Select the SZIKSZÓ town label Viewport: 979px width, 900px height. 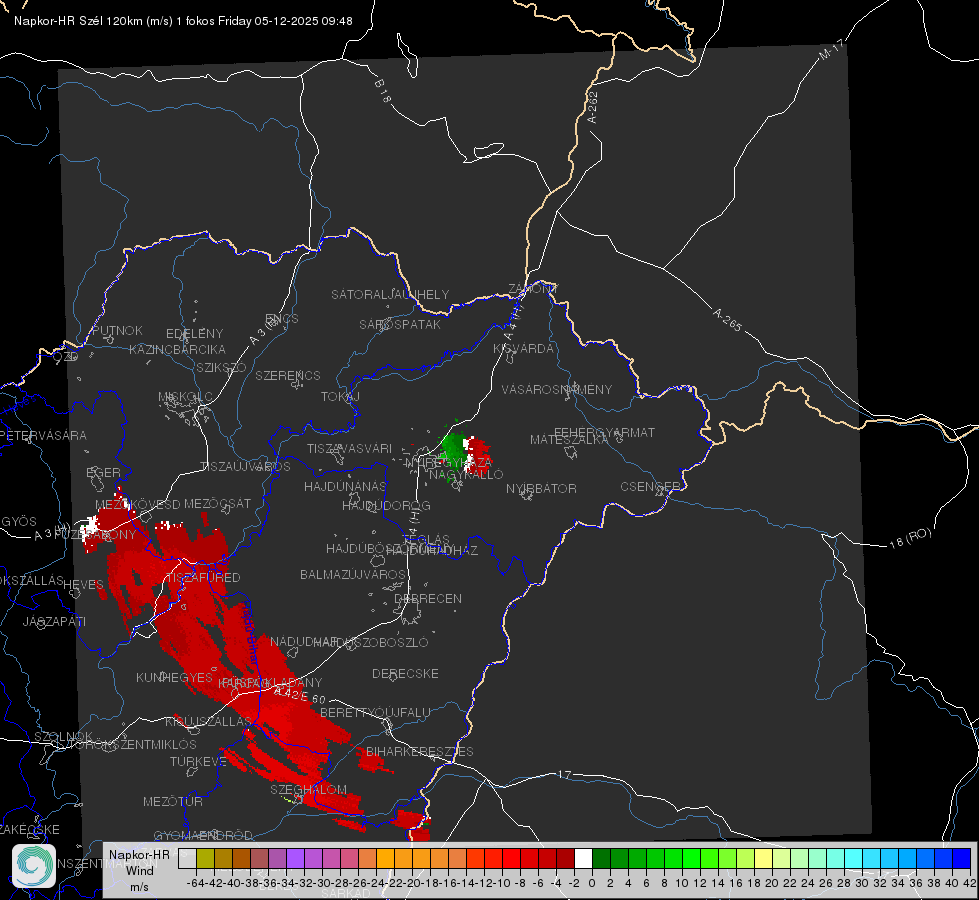click(222, 367)
